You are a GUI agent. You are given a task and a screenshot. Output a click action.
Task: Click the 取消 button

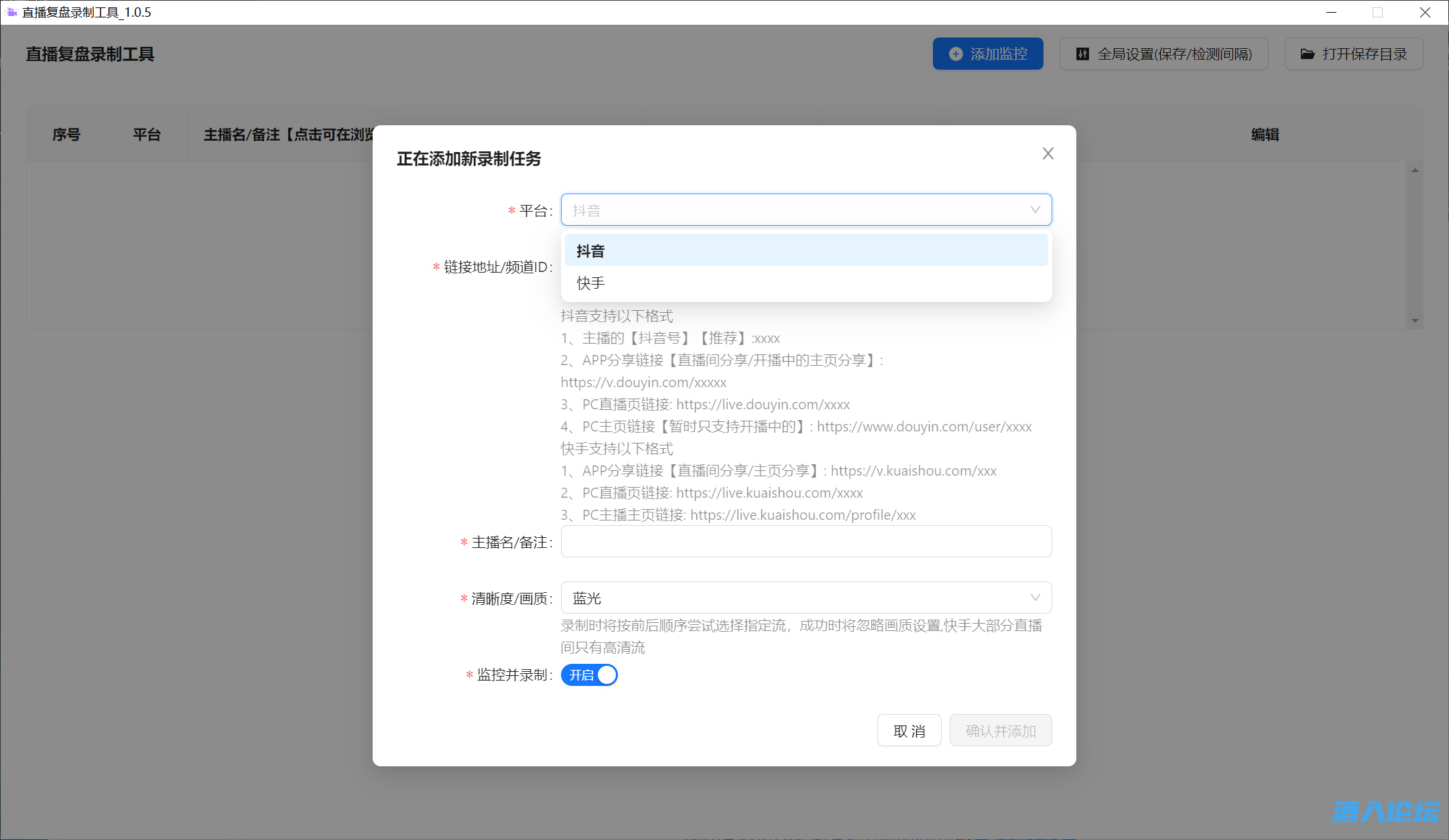pos(909,731)
